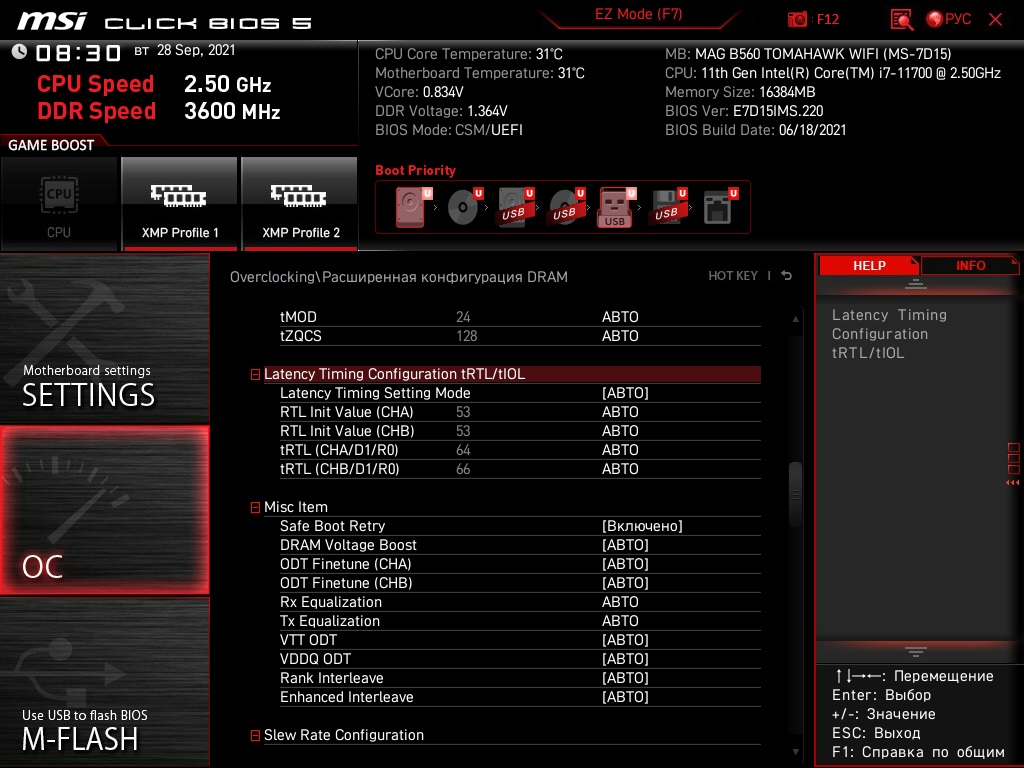Image resolution: width=1024 pixels, height=768 pixels.
Task: Click the red side arrows on right edge
Action: [x=1013, y=483]
